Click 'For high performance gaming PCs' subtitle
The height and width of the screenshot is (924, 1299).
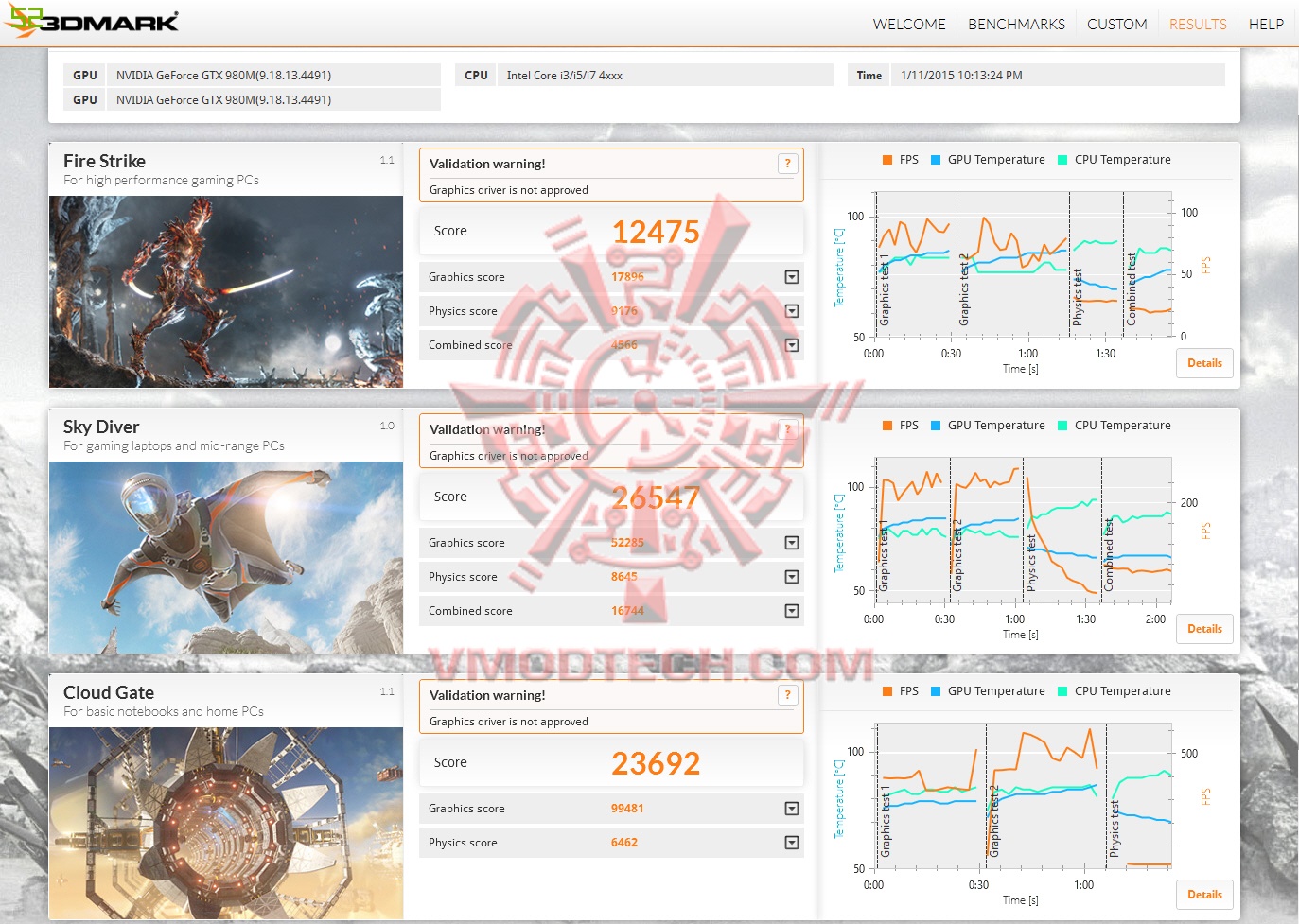(162, 181)
